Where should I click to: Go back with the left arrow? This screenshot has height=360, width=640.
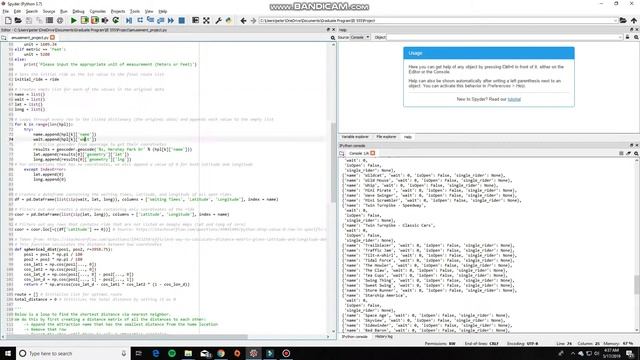(x=243, y=20)
